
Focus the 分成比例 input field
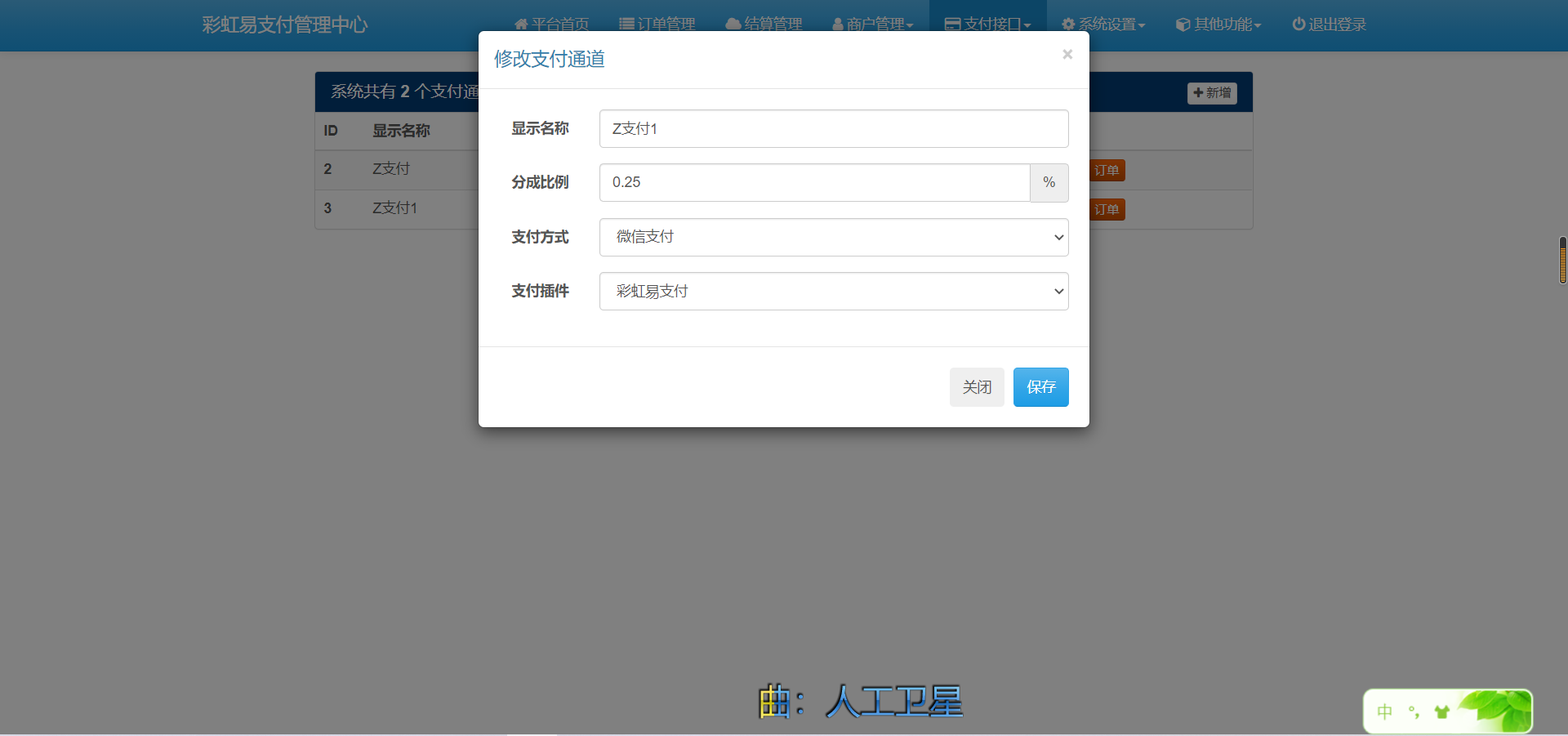814,183
